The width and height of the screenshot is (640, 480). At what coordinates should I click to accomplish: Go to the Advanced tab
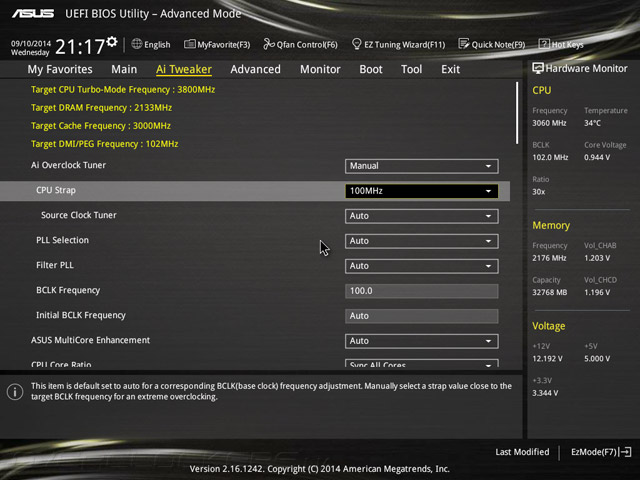256,69
